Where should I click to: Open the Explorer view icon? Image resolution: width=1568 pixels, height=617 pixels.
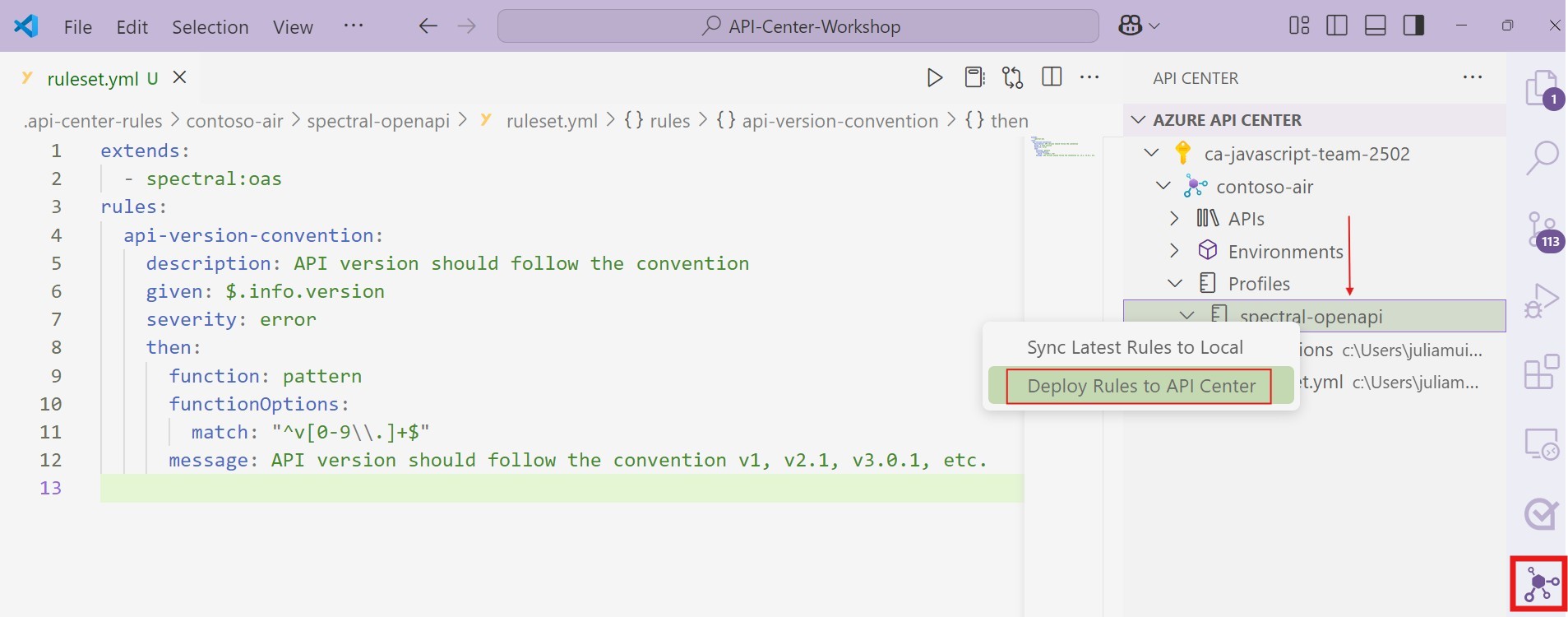[x=1542, y=88]
